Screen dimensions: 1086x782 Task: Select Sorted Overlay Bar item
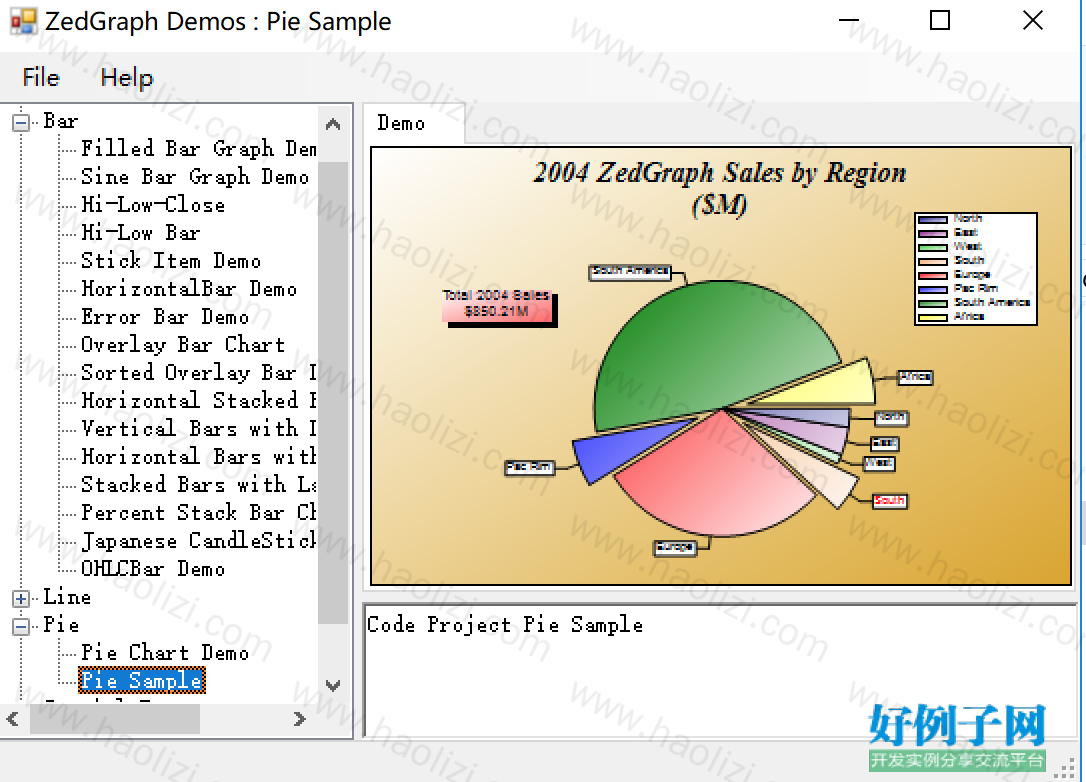coord(198,372)
